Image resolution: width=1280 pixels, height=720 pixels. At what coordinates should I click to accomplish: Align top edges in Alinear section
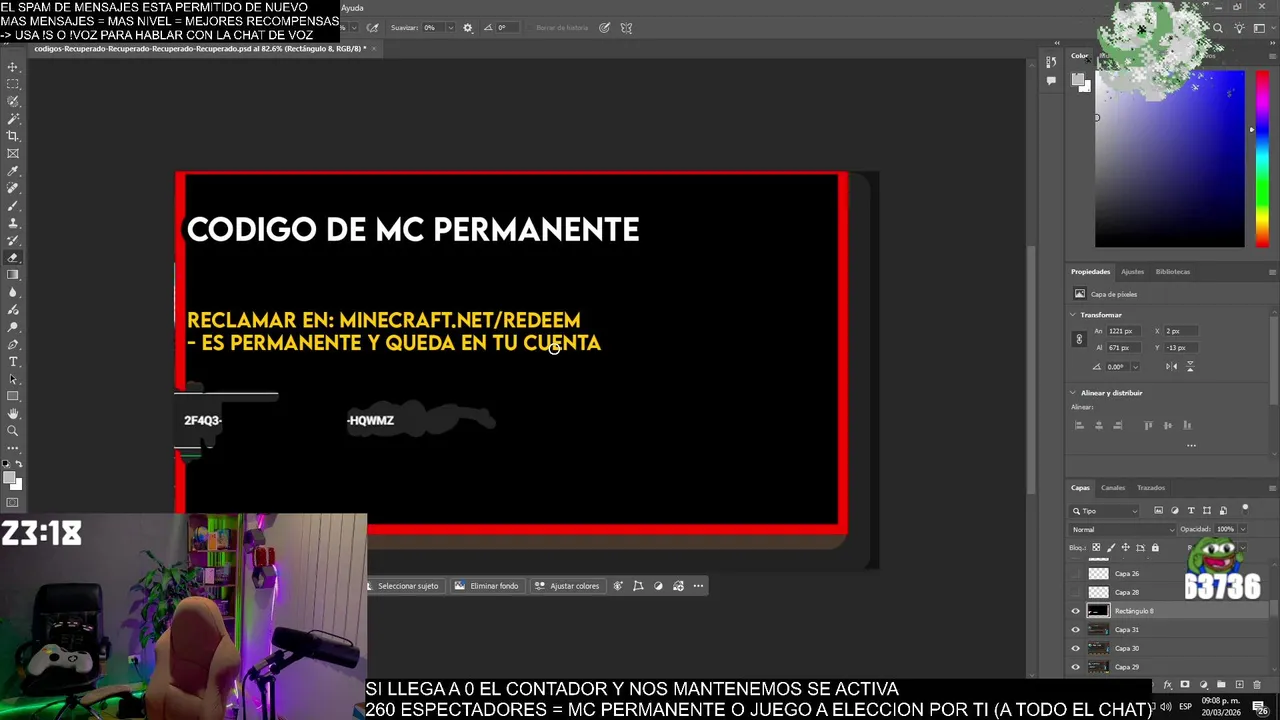(1148, 425)
